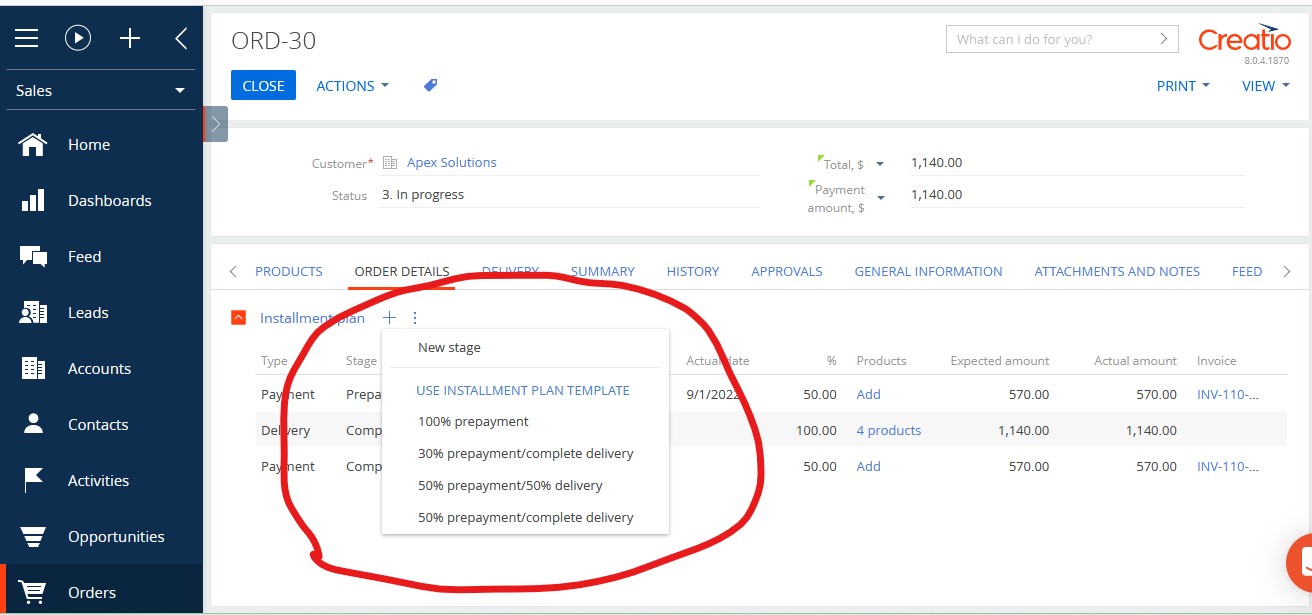Click Add products in first Payment row
Screen dimensions: 1312x615
[868, 395]
